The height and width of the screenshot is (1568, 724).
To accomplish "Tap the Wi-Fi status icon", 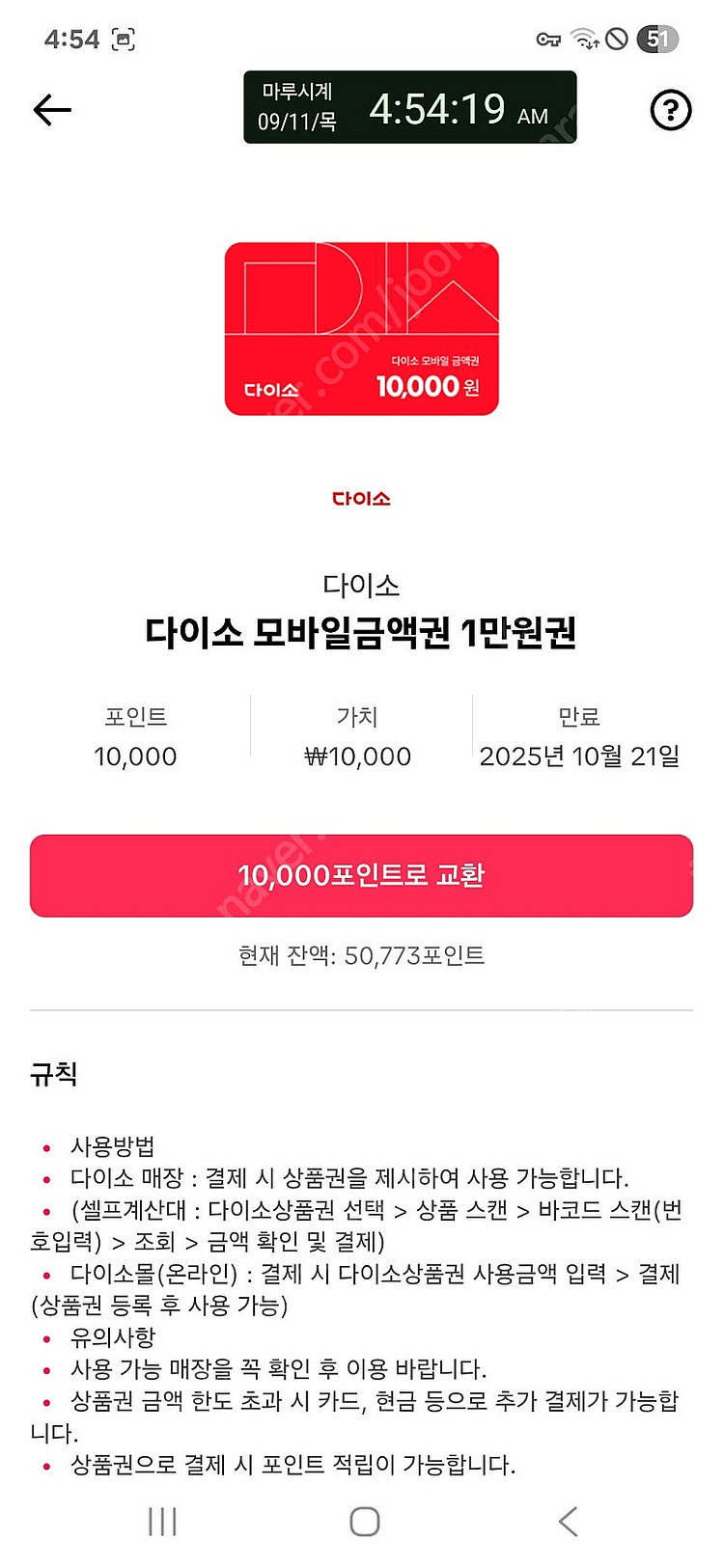I will coord(584,39).
